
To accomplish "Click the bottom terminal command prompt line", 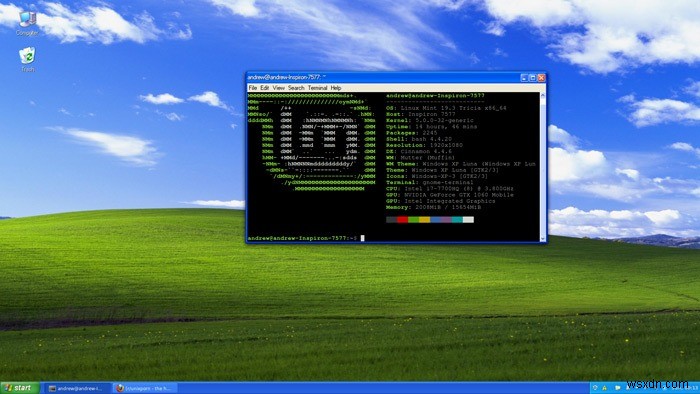I will point(306,238).
